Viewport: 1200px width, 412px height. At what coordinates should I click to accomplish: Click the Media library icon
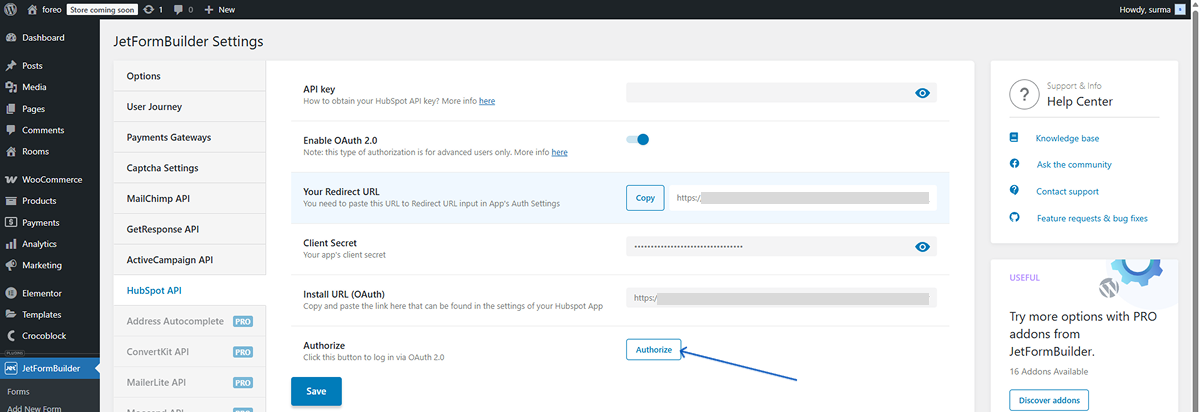(11, 87)
